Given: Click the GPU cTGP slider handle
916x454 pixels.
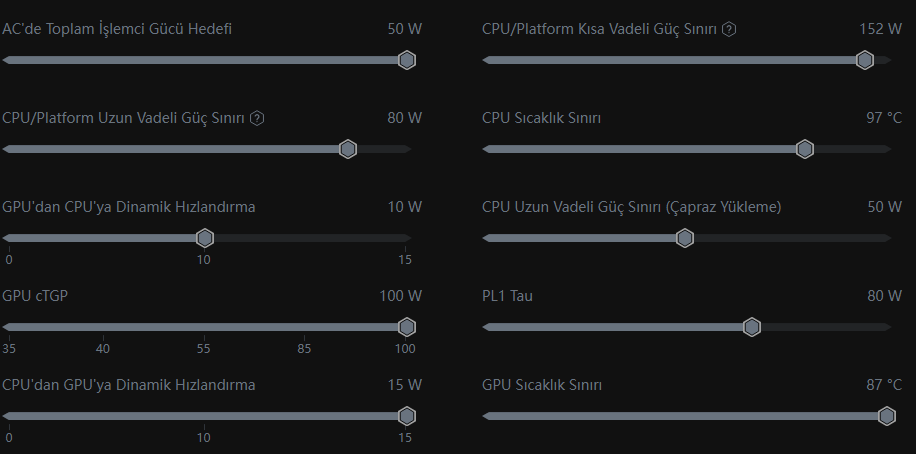Looking at the screenshot, I should [407, 327].
